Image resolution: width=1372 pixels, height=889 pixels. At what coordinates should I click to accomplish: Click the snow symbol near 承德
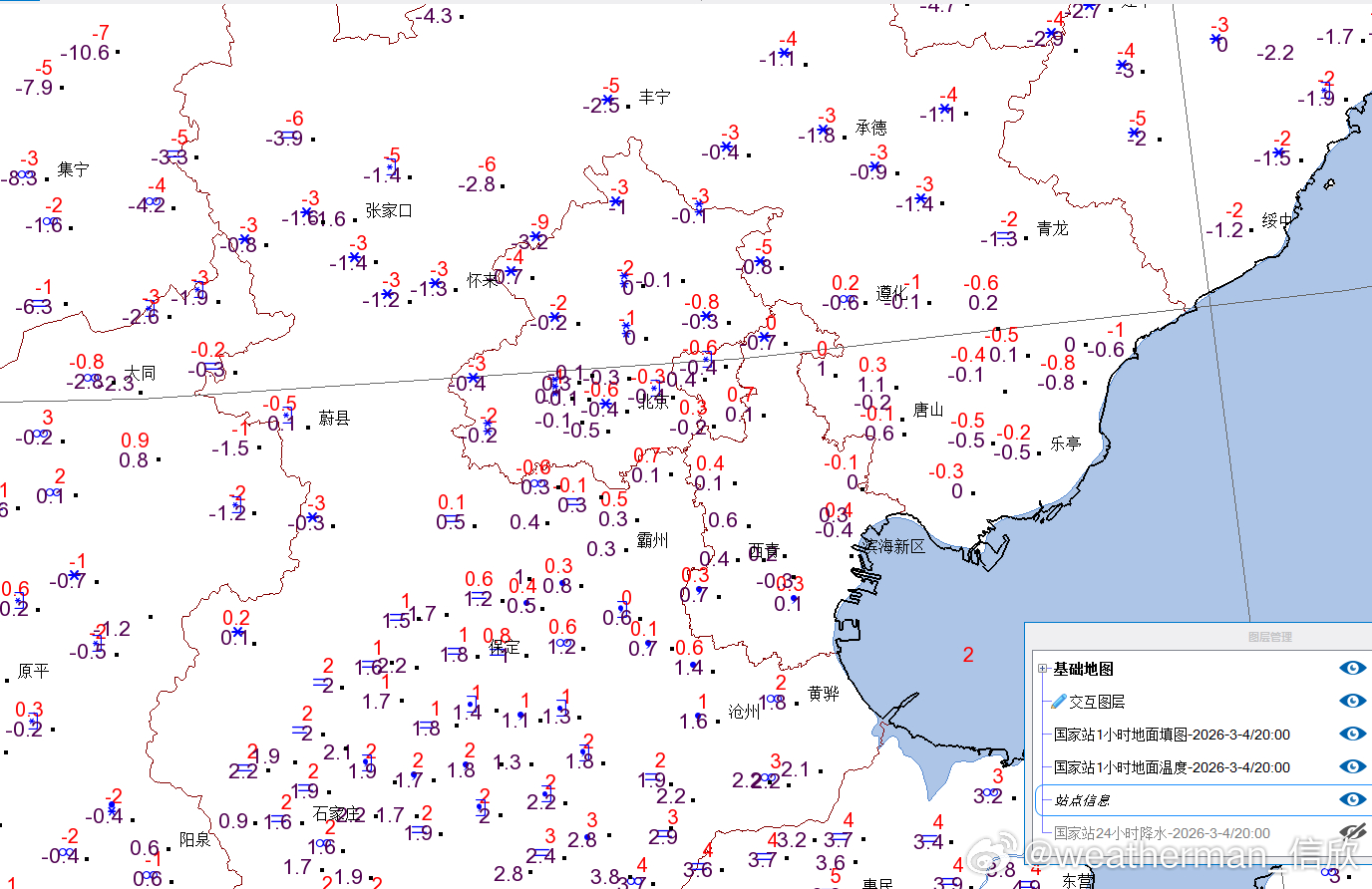point(823,129)
